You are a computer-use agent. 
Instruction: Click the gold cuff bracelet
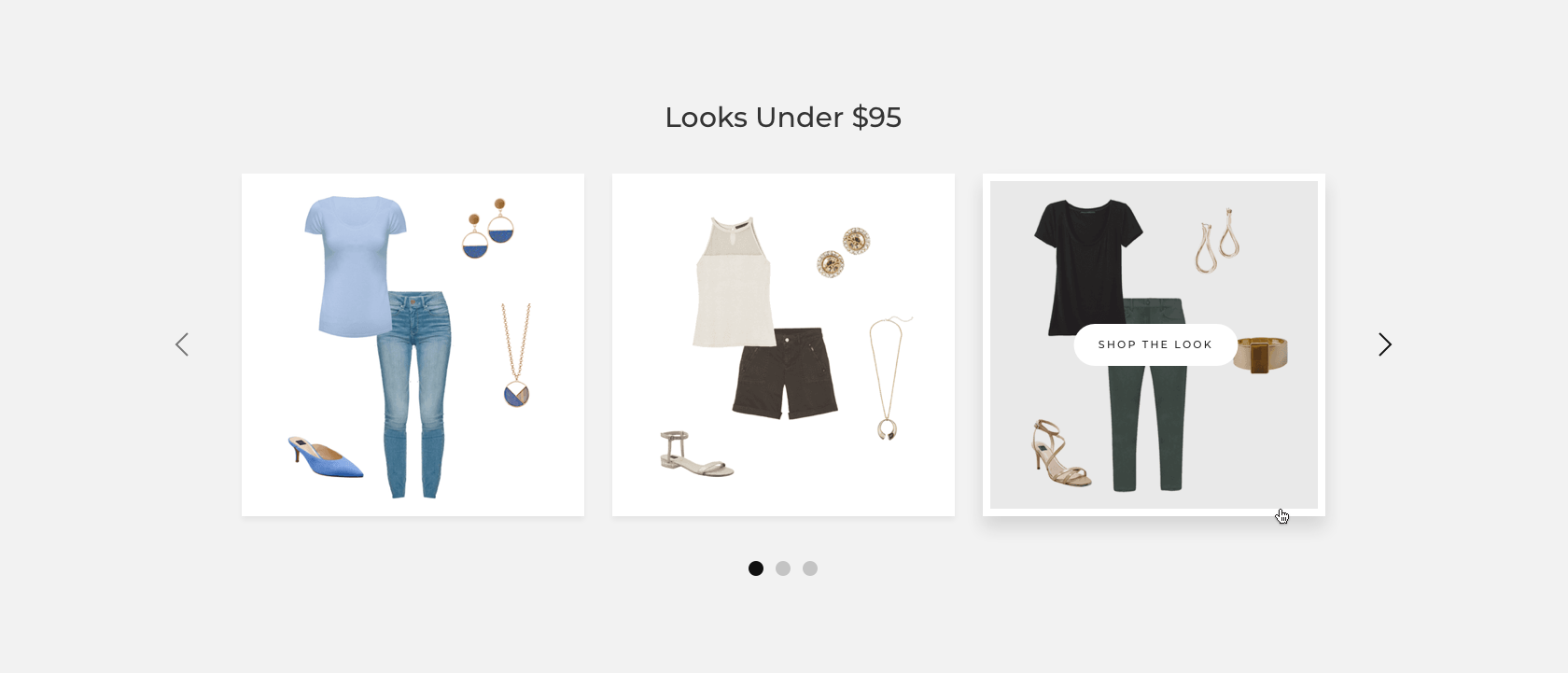[1261, 355]
